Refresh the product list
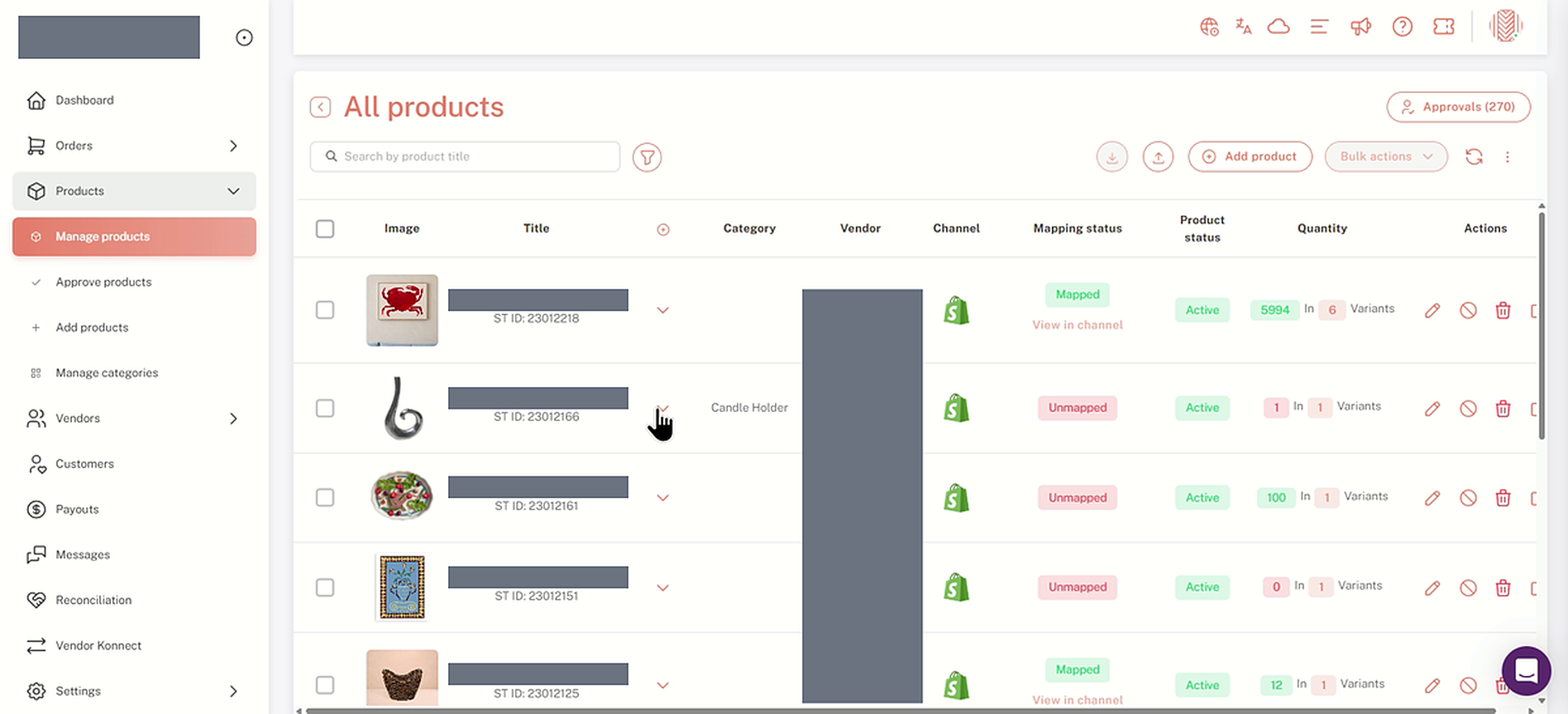This screenshot has height=714, width=1568. pos(1474,156)
